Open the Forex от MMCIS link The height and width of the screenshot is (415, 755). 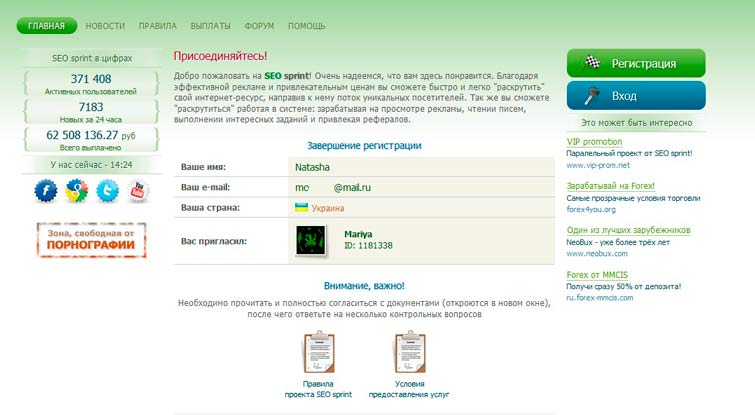click(x=597, y=275)
